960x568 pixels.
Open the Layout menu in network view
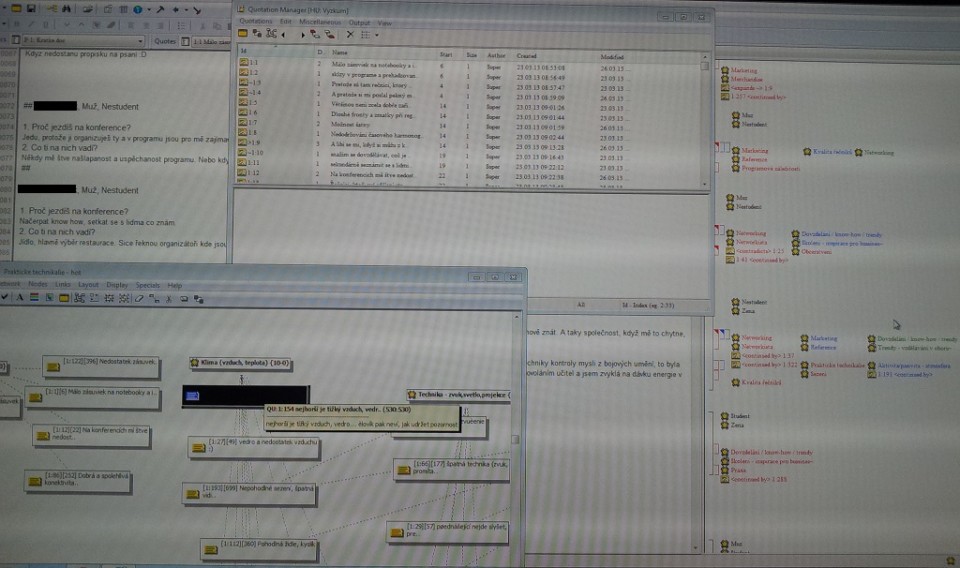click(x=88, y=285)
